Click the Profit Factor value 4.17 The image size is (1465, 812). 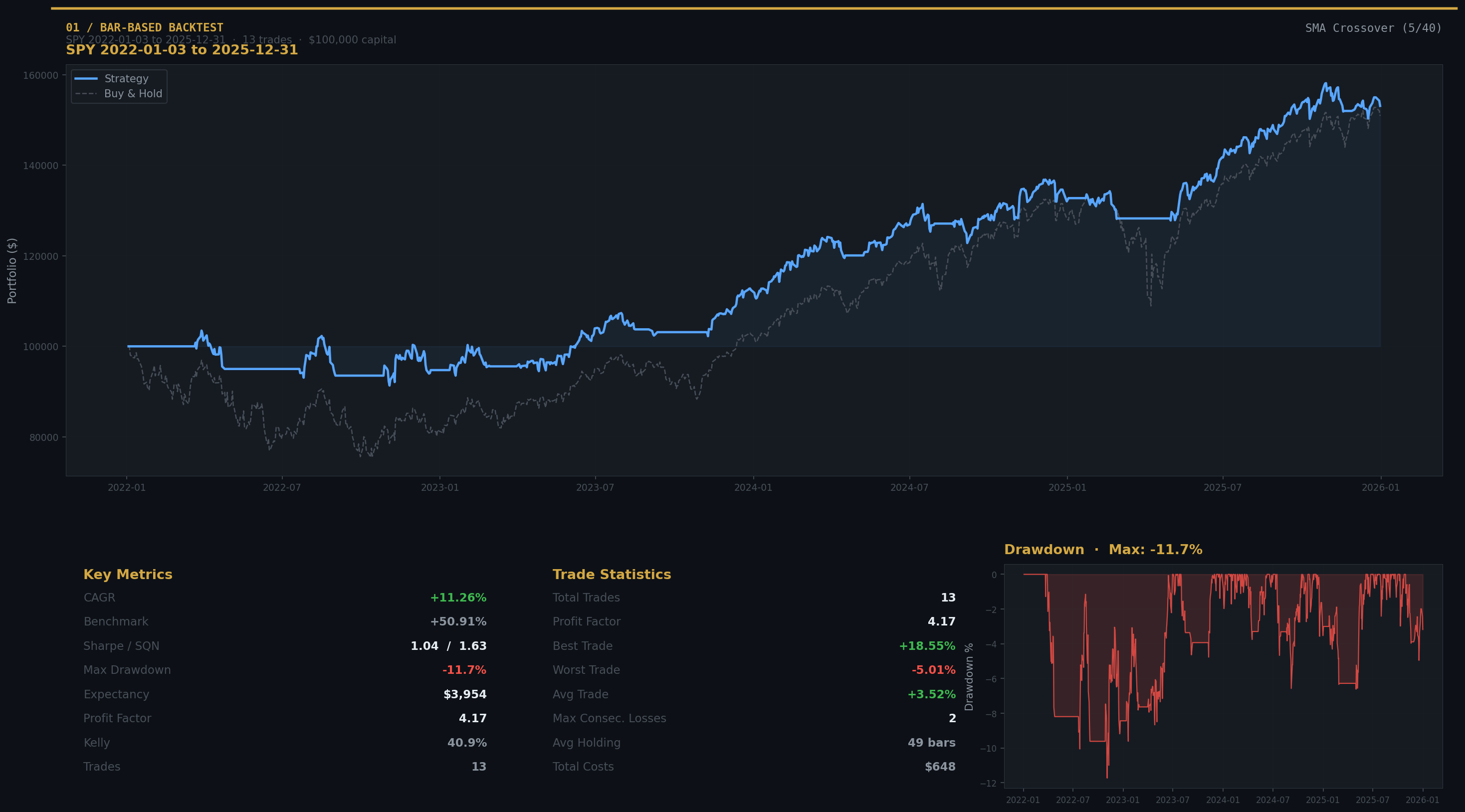(472, 718)
